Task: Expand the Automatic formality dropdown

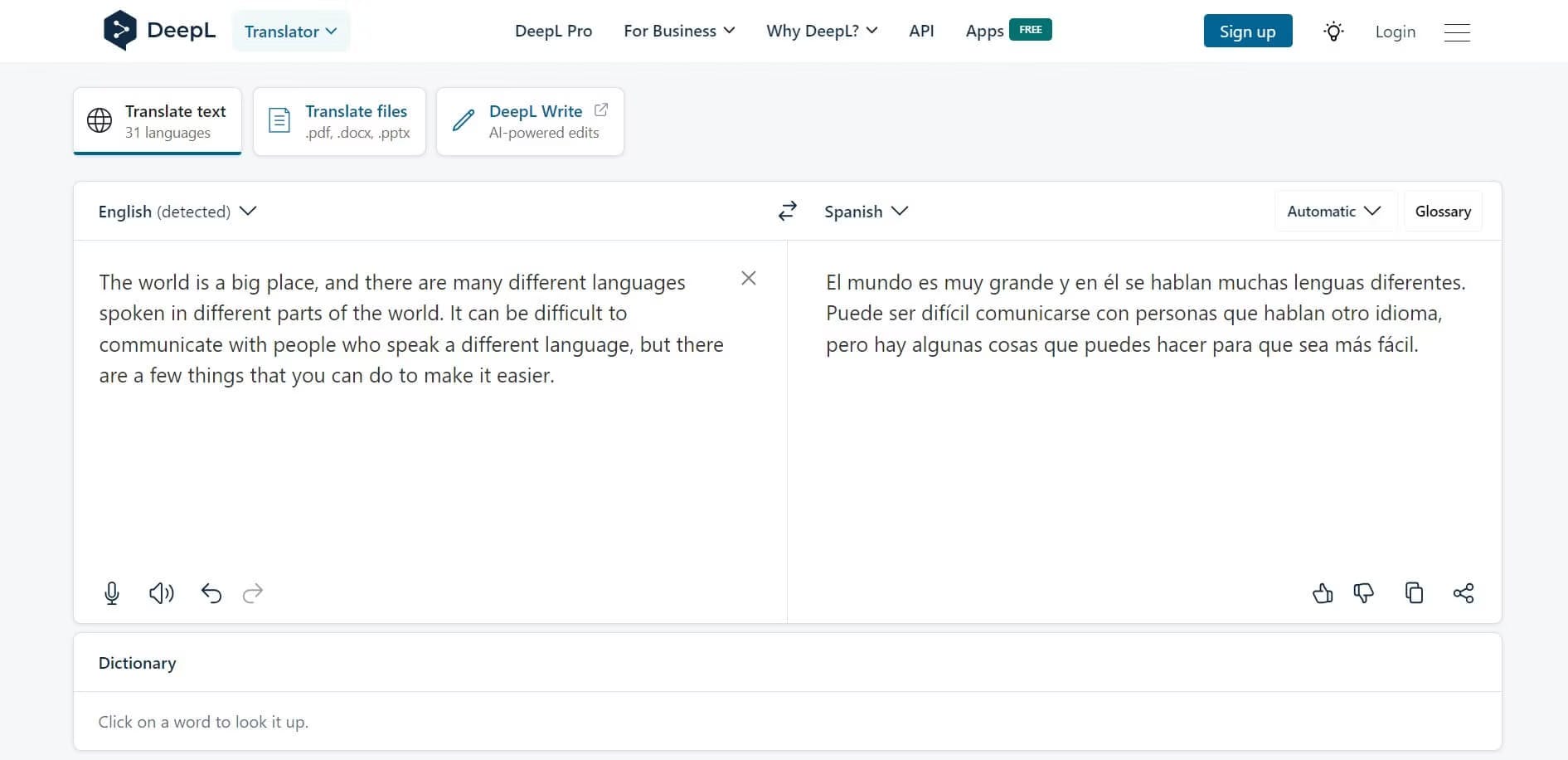Action: tap(1333, 211)
